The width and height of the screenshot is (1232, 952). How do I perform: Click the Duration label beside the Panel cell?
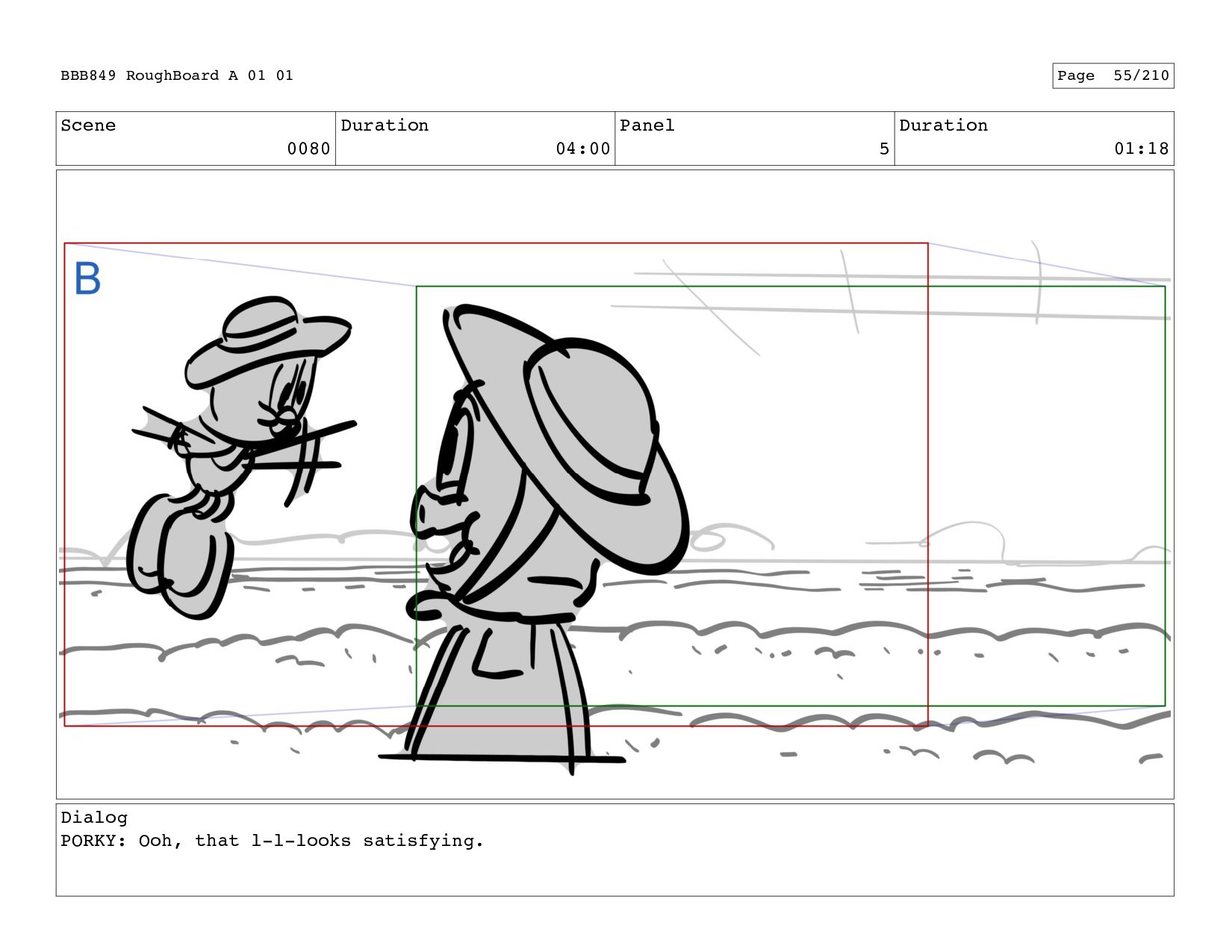coord(943,125)
